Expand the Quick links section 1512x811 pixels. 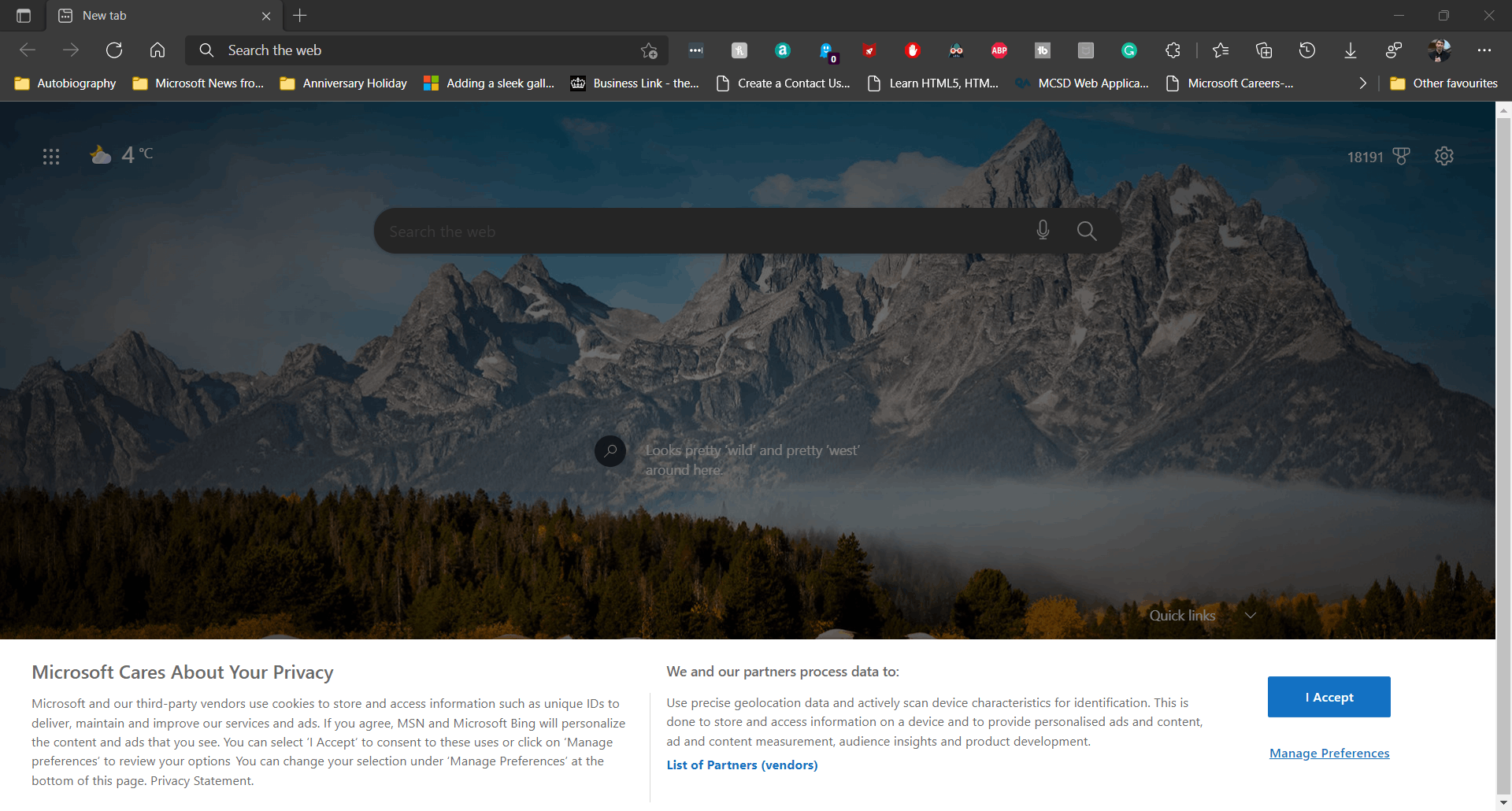click(x=1251, y=615)
